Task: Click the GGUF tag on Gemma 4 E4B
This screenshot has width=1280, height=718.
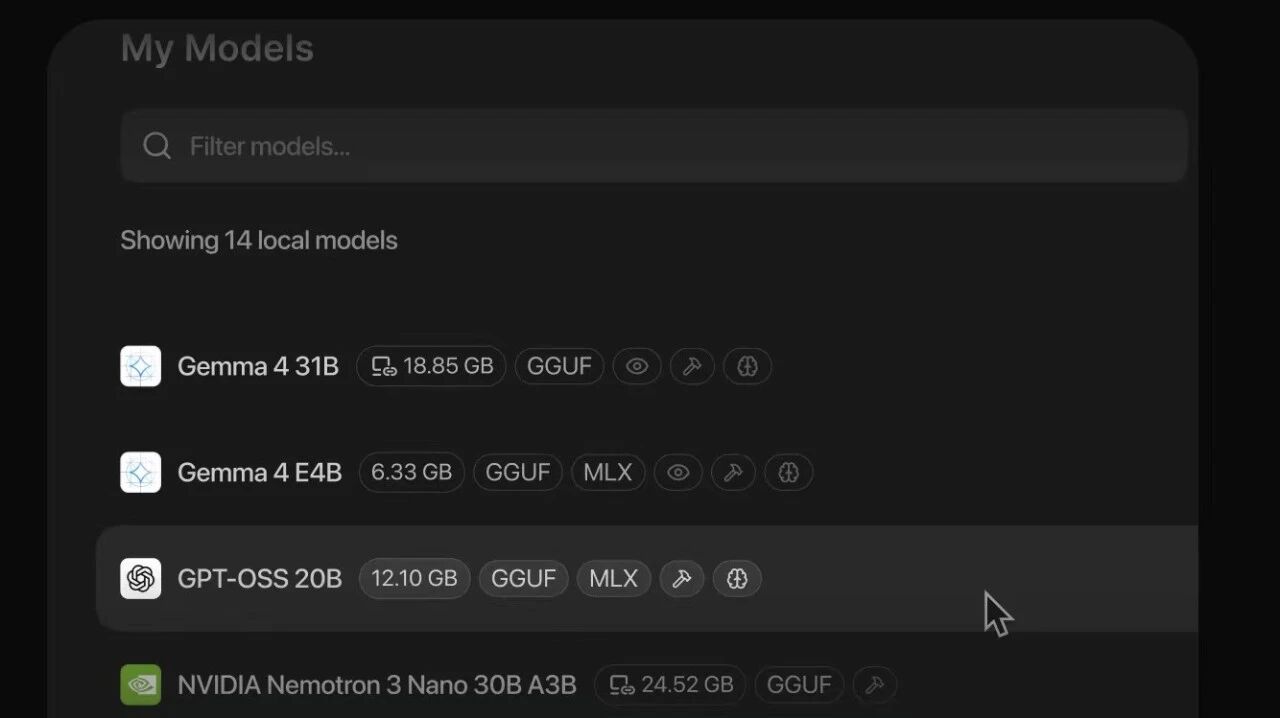Action: pyautogui.click(x=518, y=472)
